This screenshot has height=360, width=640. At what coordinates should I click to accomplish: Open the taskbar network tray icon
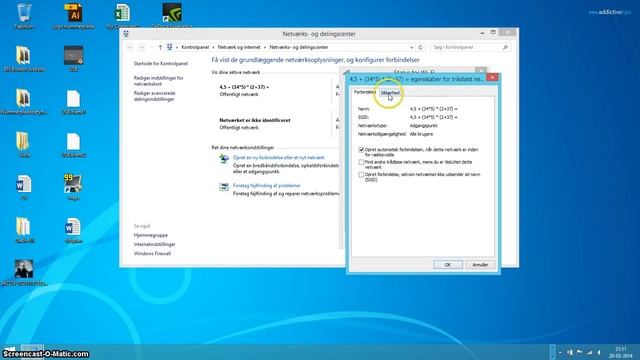click(x=569, y=352)
